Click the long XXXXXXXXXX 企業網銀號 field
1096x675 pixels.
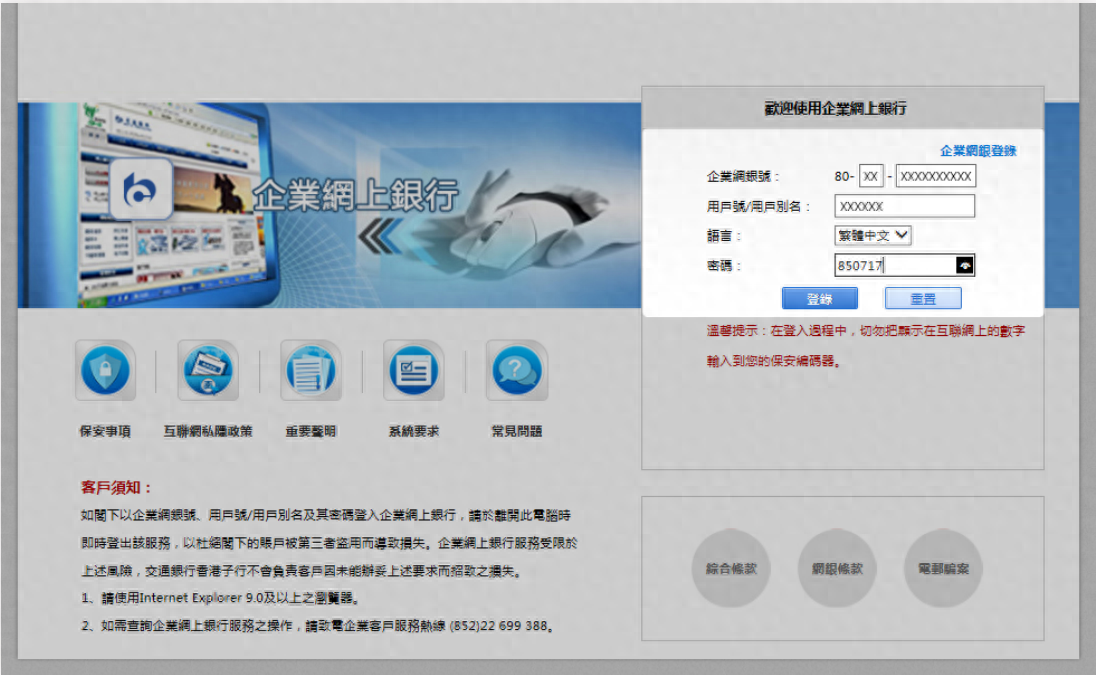pyautogui.click(x=935, y=177)
